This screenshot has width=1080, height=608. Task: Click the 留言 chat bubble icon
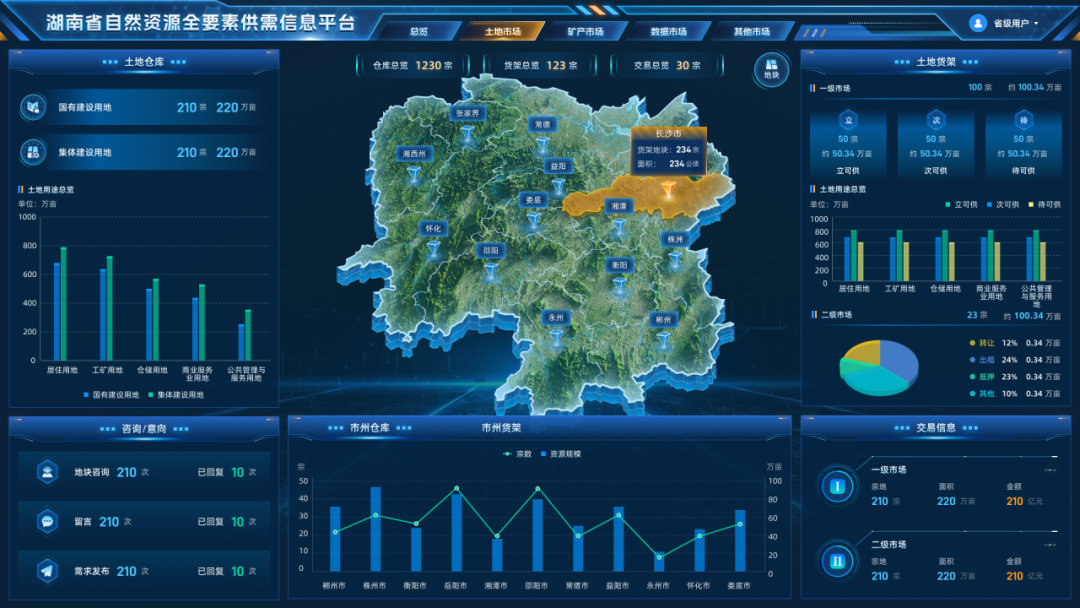coord(47,521)
